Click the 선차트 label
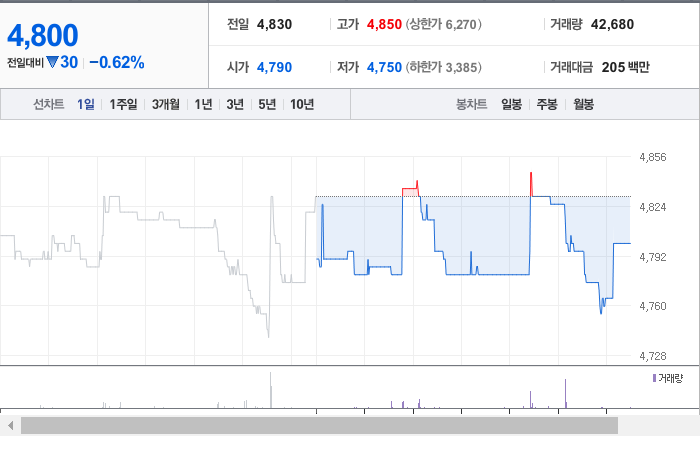Image resolution: width=700 pixels, height=450 pixels. coord(49,104)
